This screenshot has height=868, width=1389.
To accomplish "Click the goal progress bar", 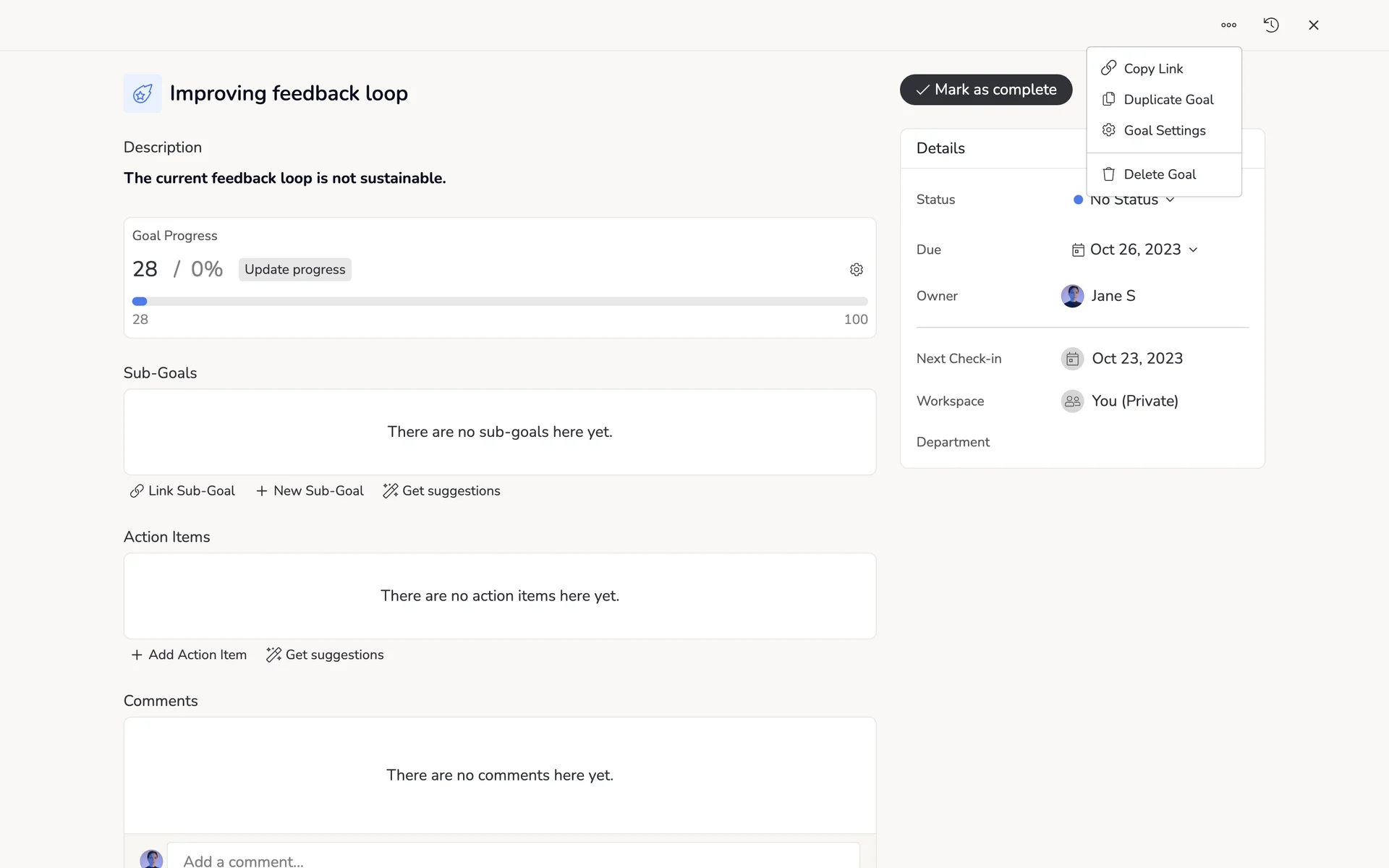I will click(x=499, y=302).
